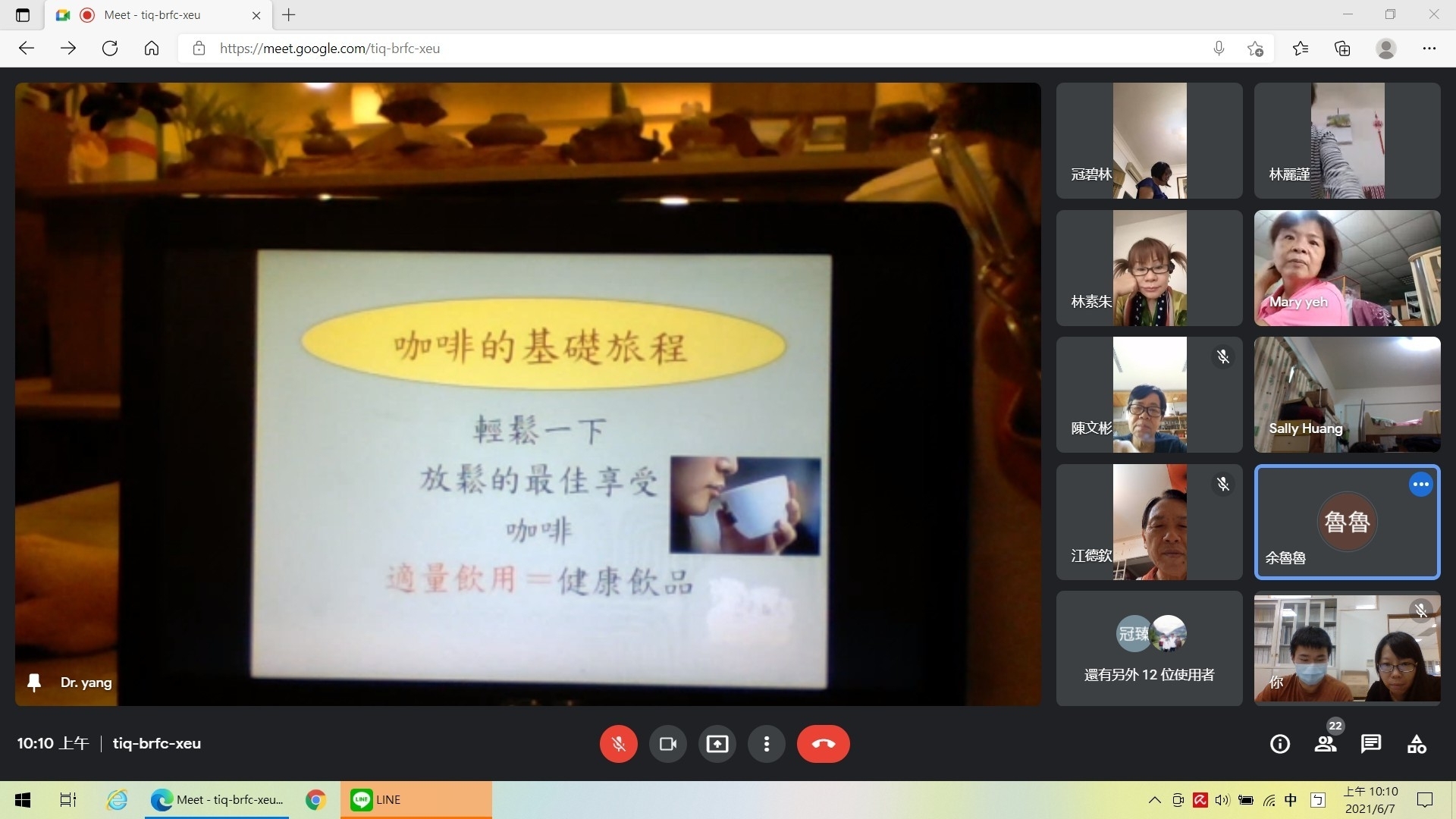The image size is (1456, 819).
Task: View site information lock icon
Action: pos(199,49)
